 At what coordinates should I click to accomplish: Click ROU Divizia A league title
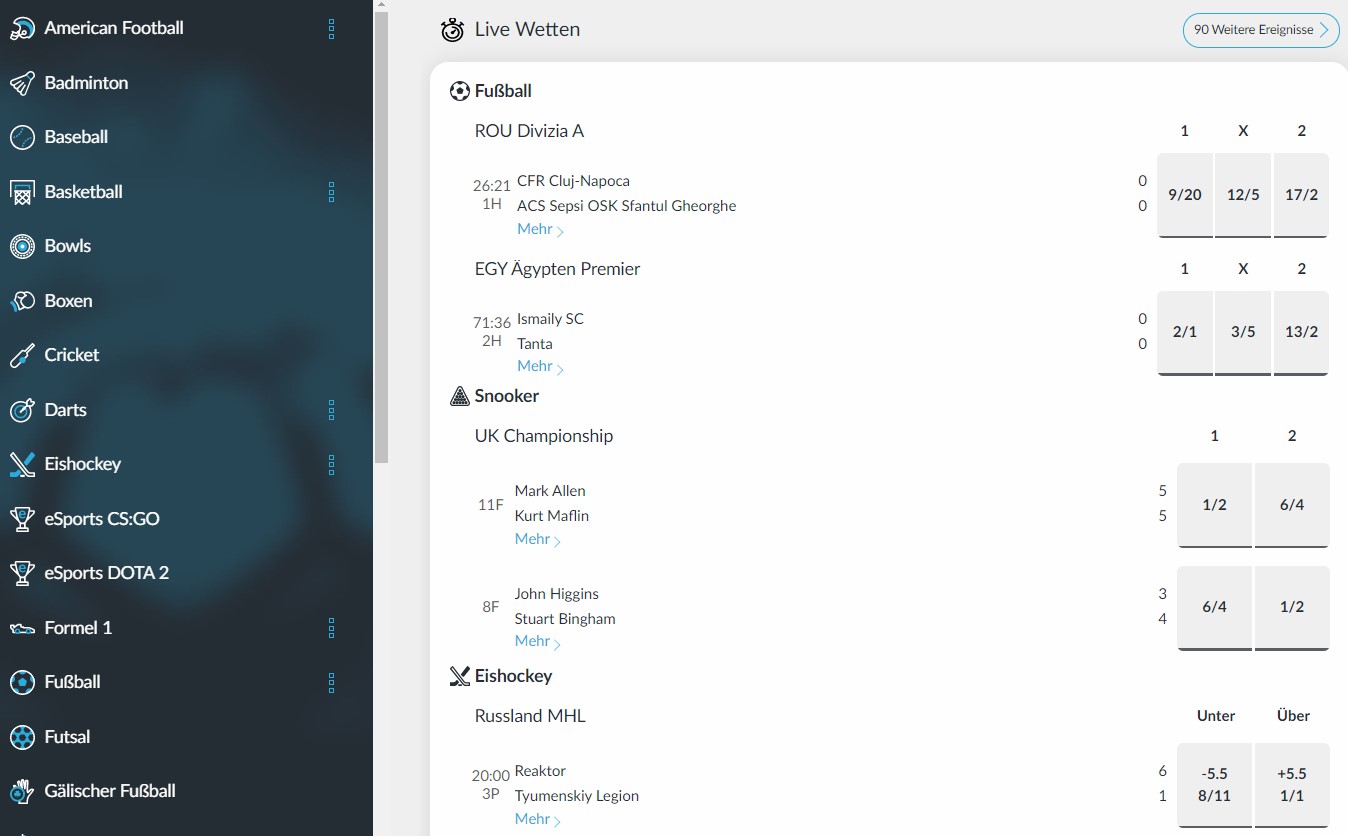(529, 131)
